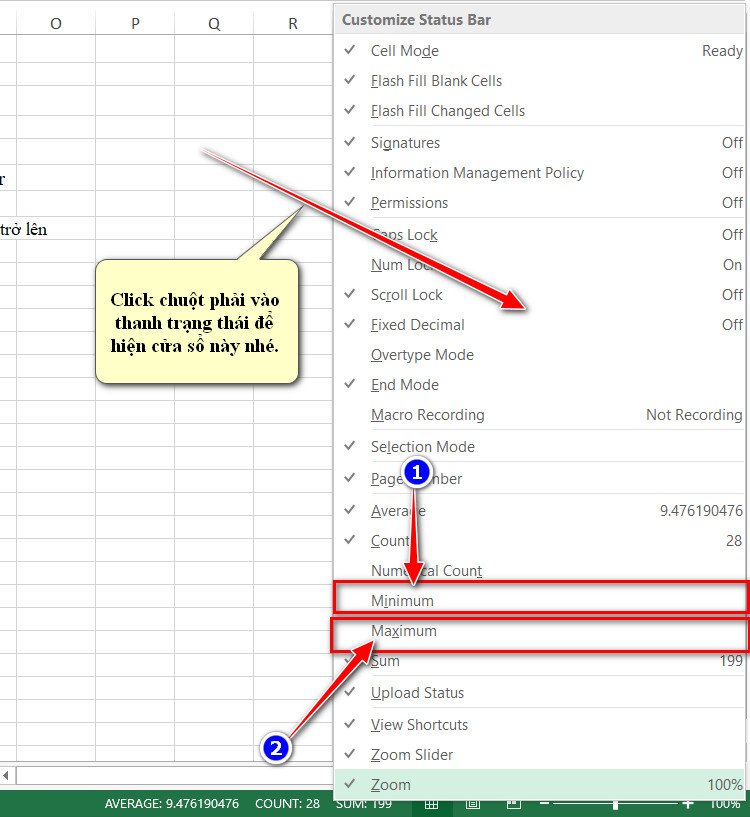Toggle the Zoom 100% menu entry
Viewport: 750px width, 817px height.
click(539, 784)
